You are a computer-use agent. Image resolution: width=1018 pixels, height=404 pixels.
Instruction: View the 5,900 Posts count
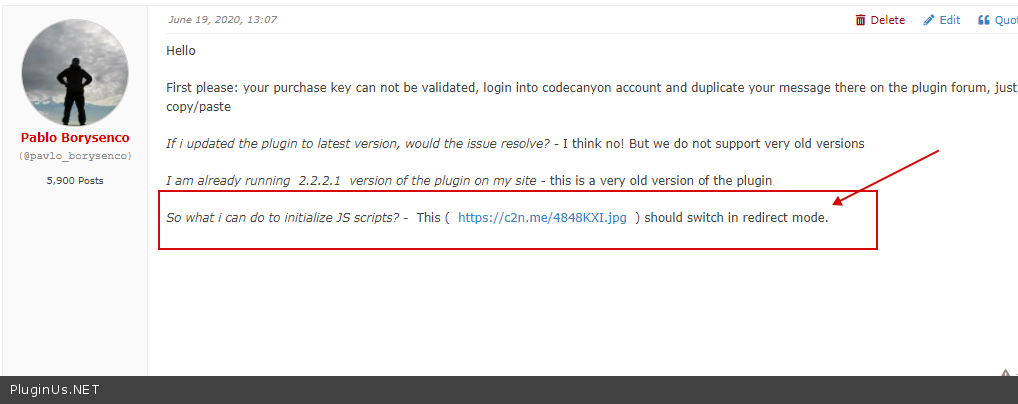coord(75,181)
